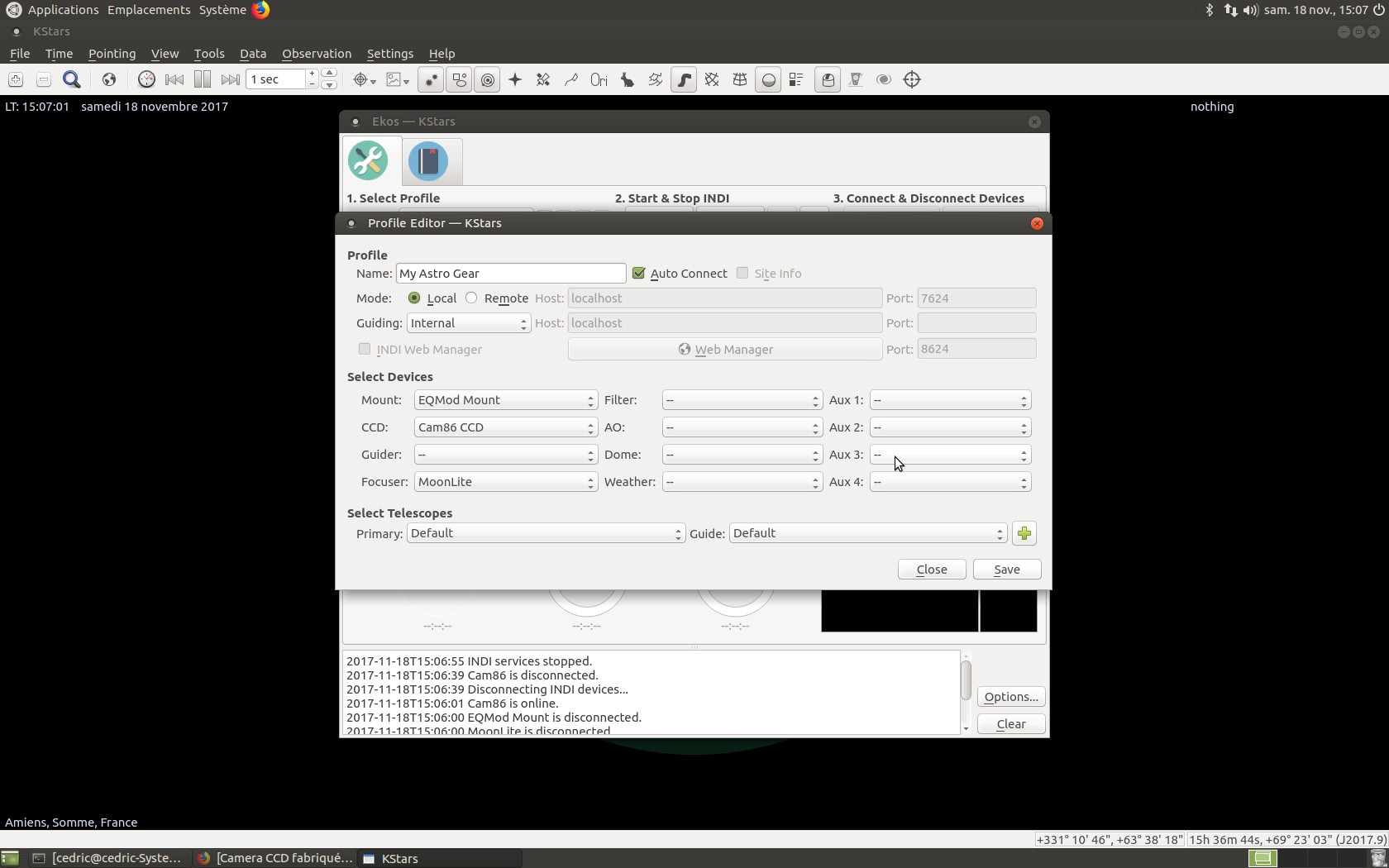Open the Settings menu
Viewport: 1389px width, 868px height.
[x=389, y=54]
